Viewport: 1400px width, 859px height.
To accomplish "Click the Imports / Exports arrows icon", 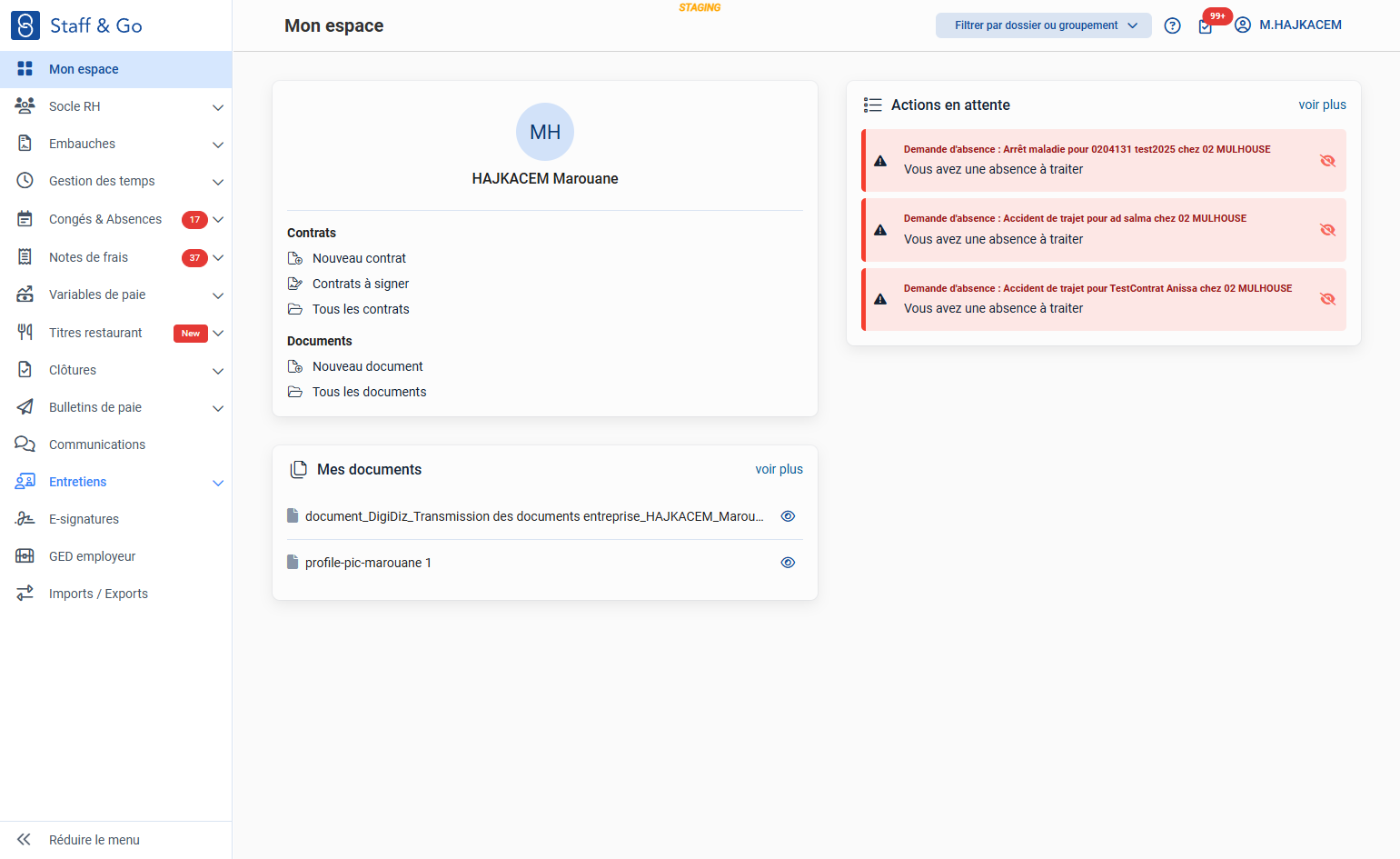I will coord(25,594).
